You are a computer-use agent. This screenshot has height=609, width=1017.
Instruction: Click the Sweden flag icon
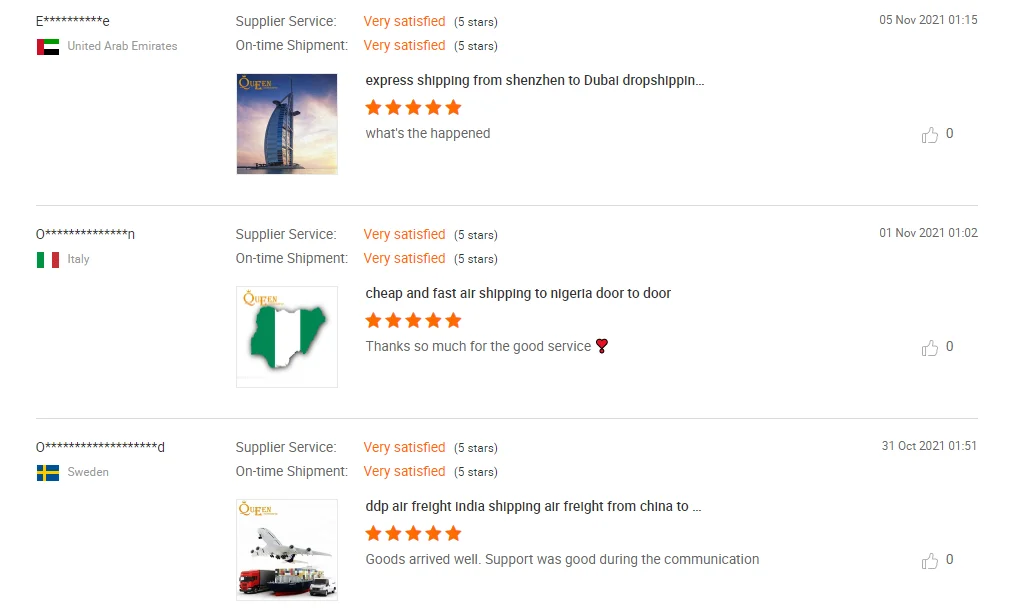pos(48,472)
